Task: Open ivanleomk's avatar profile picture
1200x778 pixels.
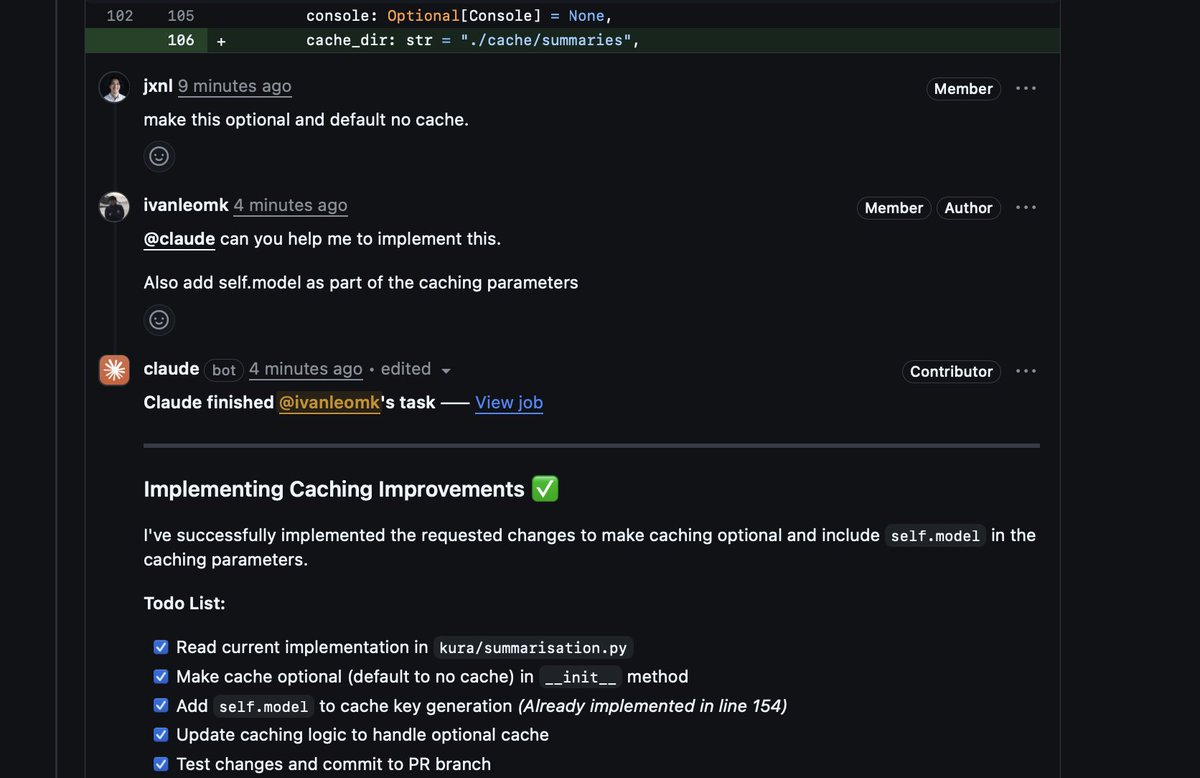Action: [114, 207]
